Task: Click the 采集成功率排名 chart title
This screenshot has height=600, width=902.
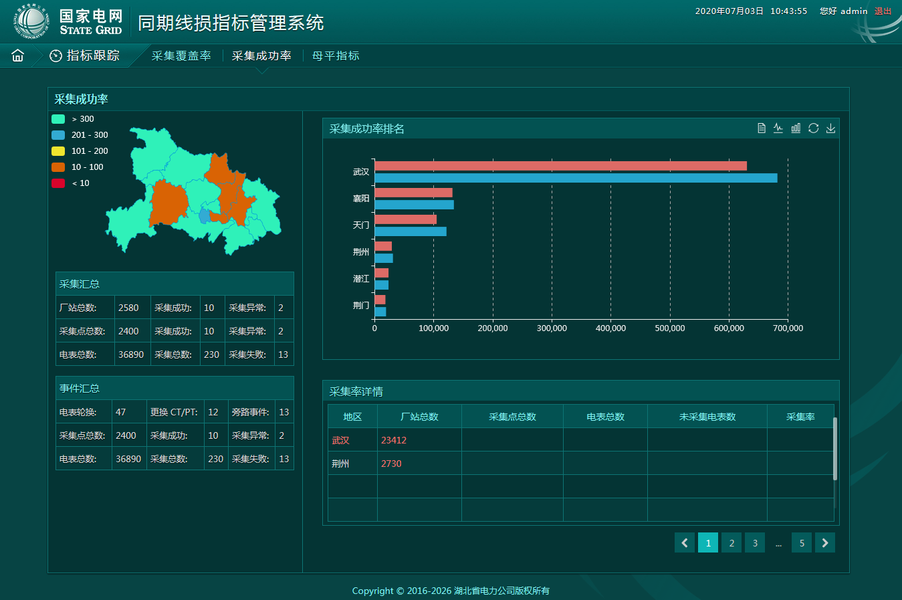Action: 367,129
